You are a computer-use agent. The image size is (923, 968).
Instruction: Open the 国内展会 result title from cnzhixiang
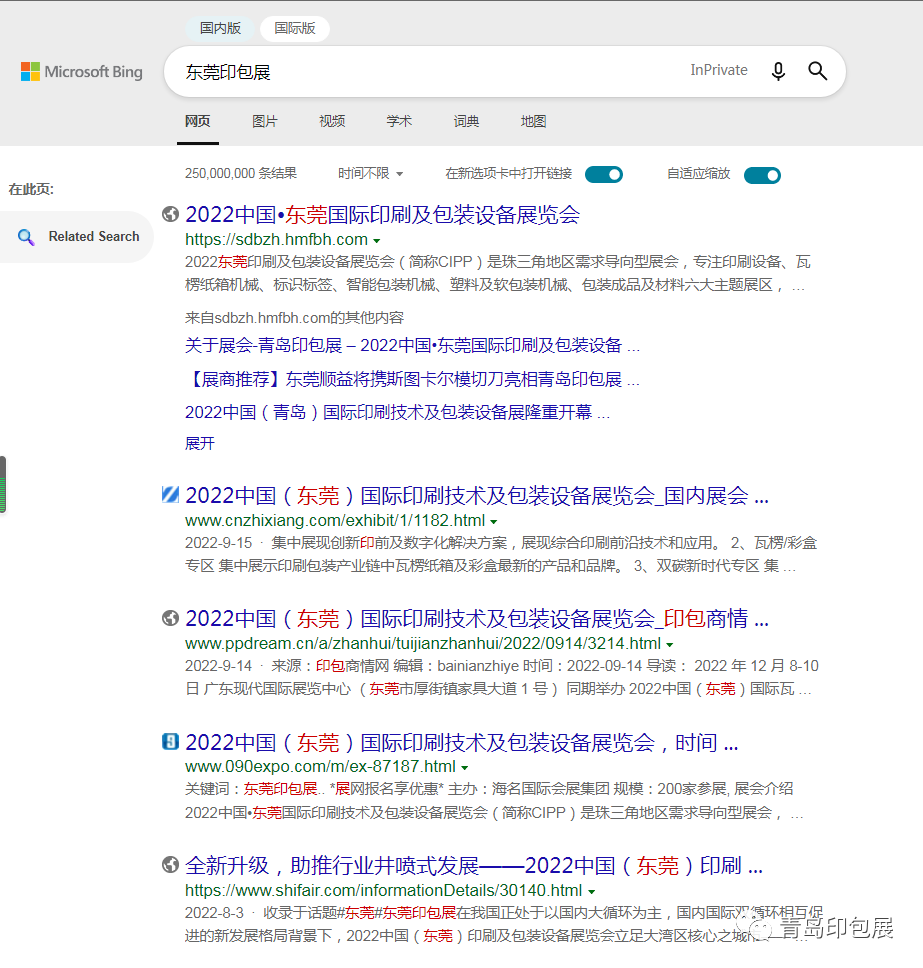(x=477, y=495)
